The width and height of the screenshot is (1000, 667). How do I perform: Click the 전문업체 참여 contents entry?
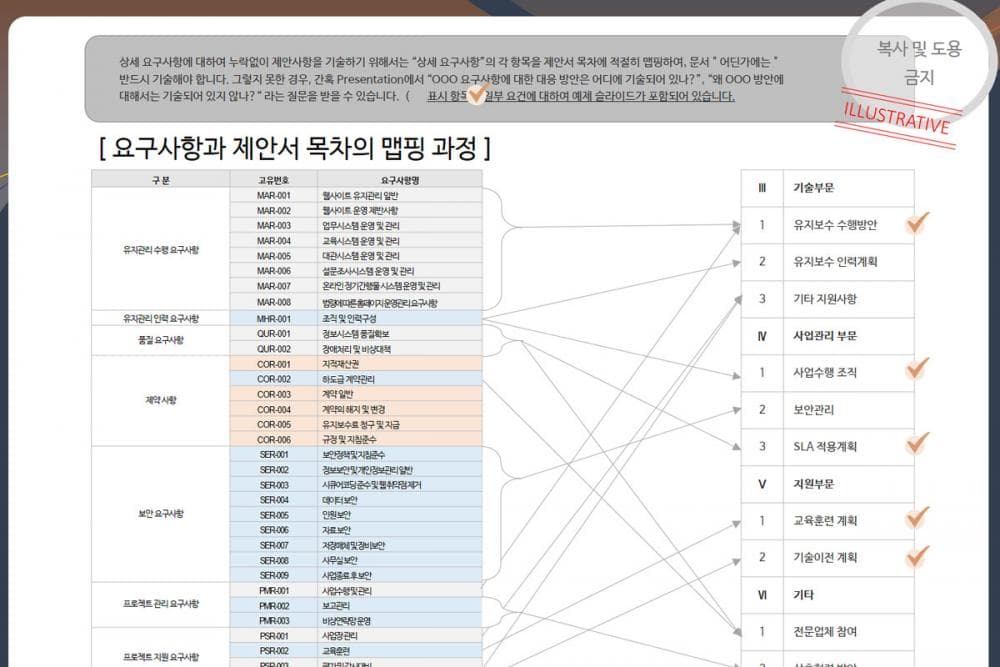click(825, 632)
